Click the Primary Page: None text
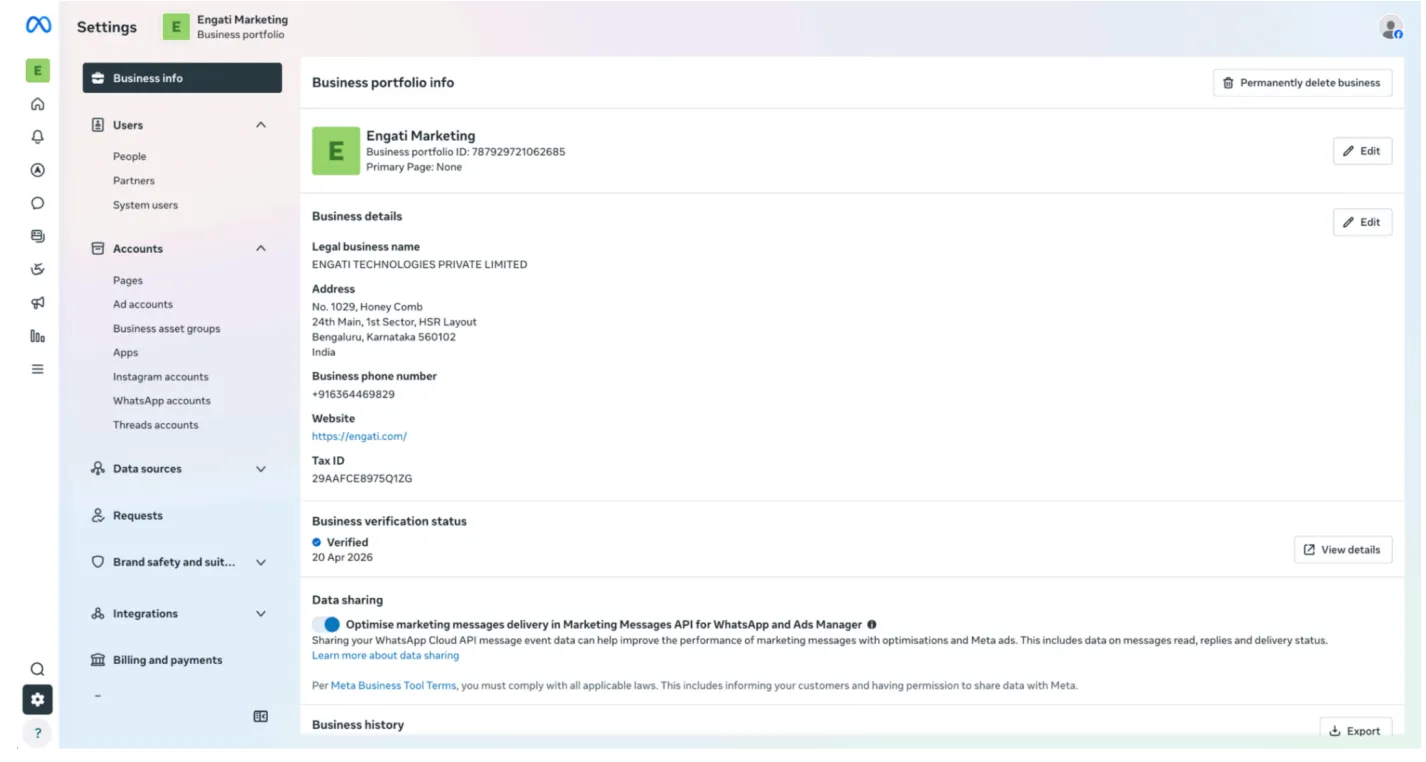 (414, 167)
